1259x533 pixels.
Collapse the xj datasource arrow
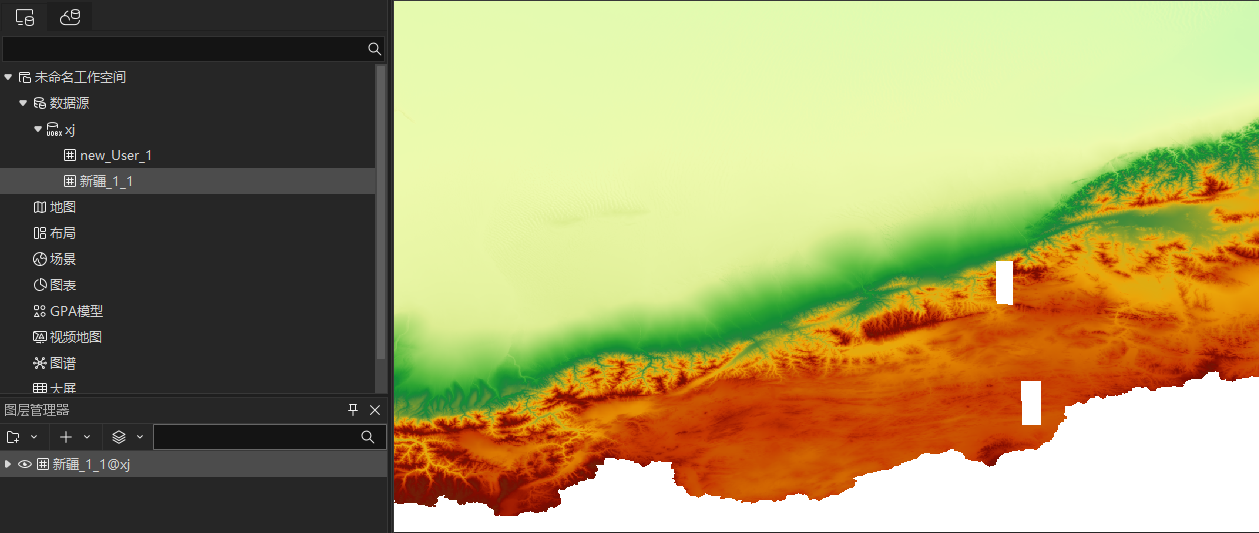tap(38, 129)
